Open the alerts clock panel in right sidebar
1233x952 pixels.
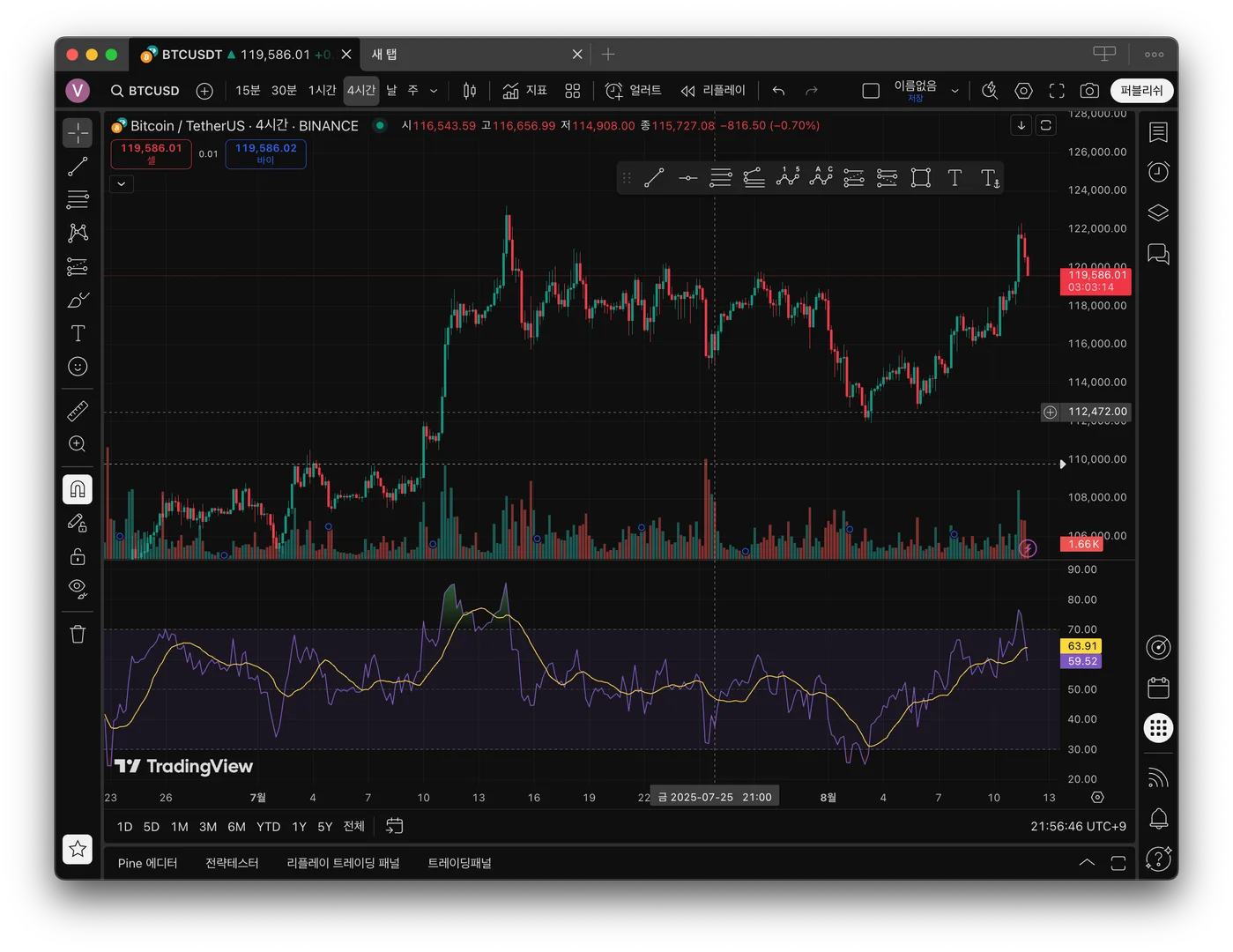1158,172
